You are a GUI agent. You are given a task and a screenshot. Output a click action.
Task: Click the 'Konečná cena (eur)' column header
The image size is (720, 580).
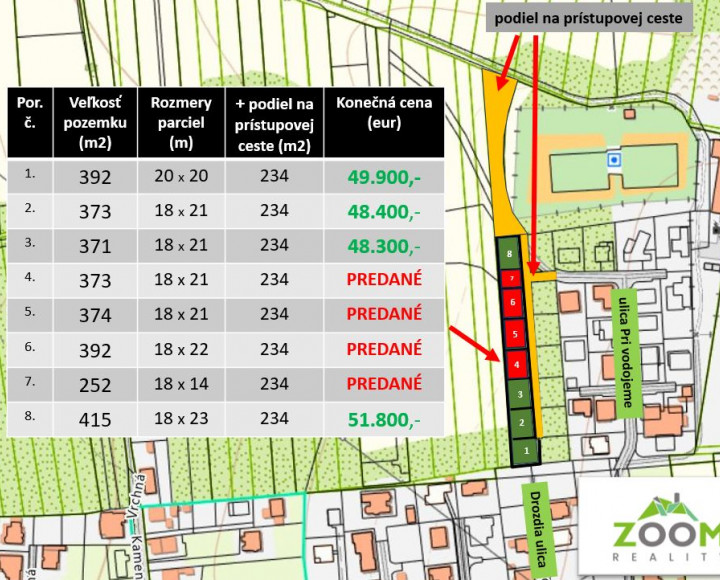(x=383, y=113)
